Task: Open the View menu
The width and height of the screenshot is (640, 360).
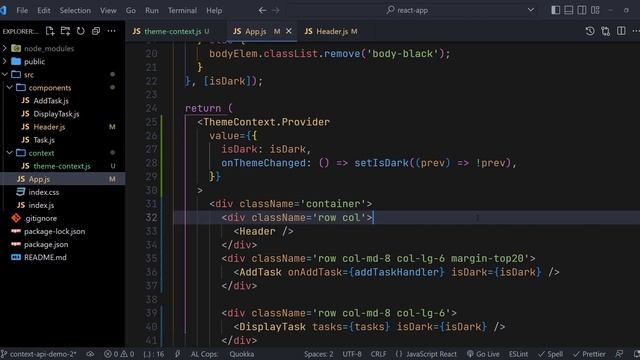Action: click(x=108, y=10)
